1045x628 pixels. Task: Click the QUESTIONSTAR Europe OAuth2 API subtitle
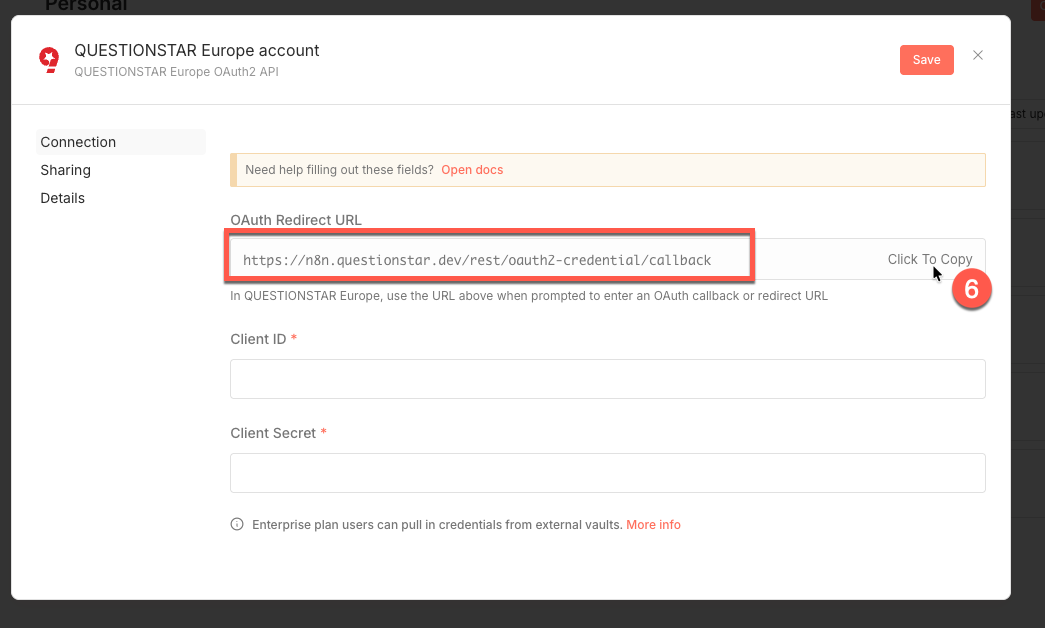click(x=177, y=71)
